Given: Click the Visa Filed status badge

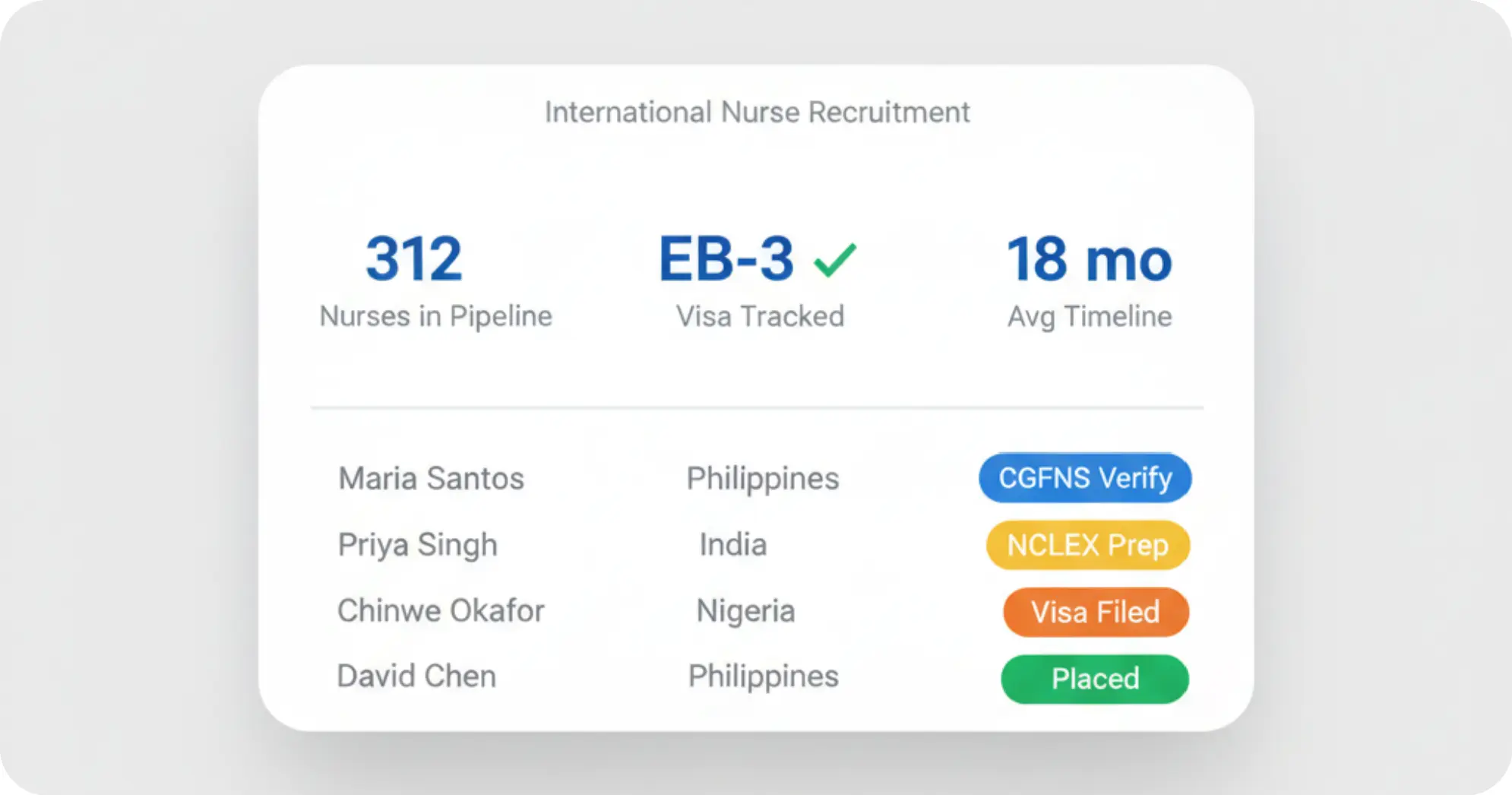Looking at the screenshot, I should [1096, 612].
